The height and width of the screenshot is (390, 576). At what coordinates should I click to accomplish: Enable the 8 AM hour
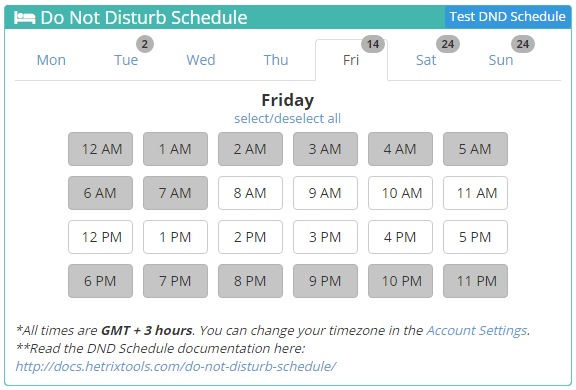pos(250,193)
